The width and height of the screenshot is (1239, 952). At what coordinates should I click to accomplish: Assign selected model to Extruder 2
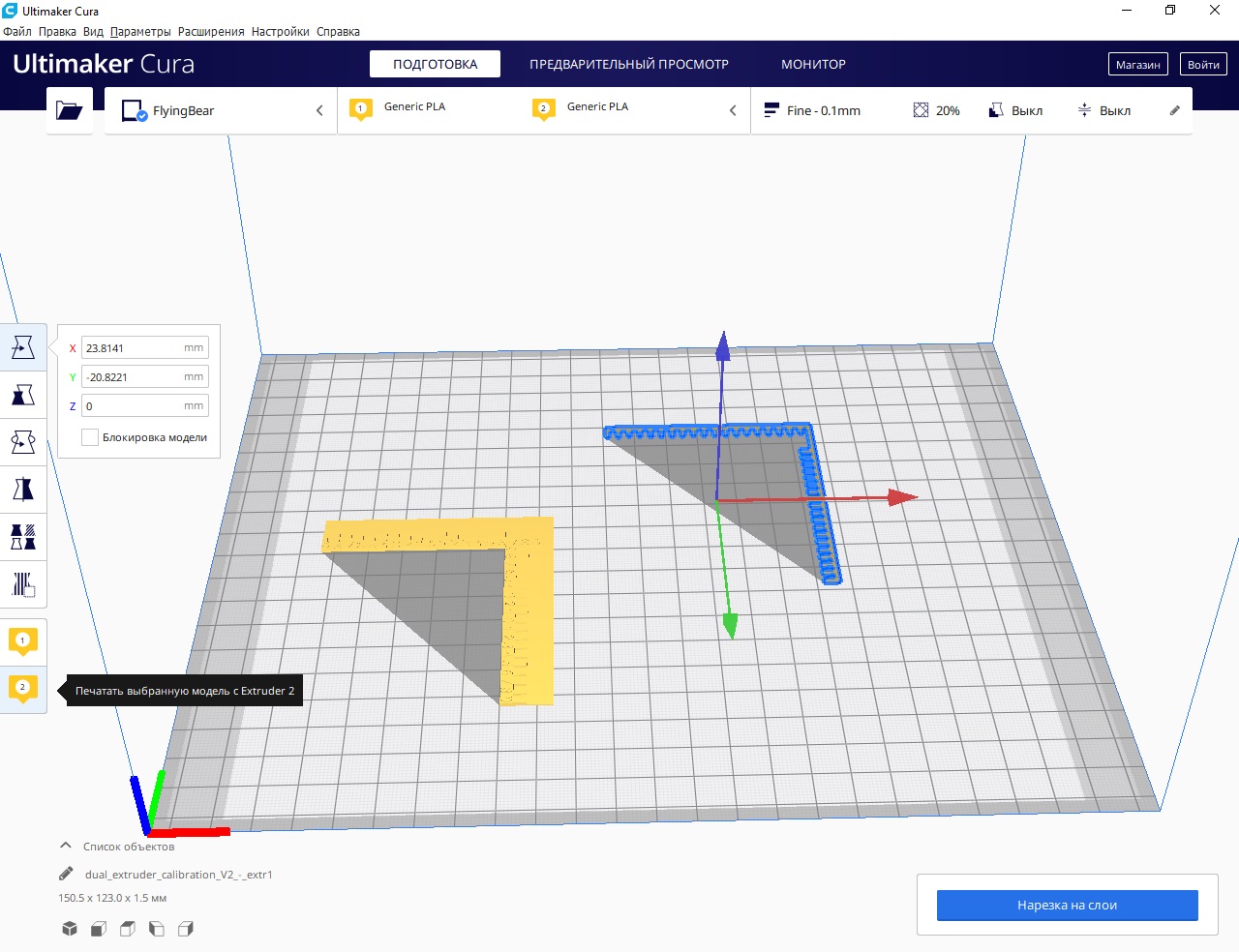pos(23,689)
